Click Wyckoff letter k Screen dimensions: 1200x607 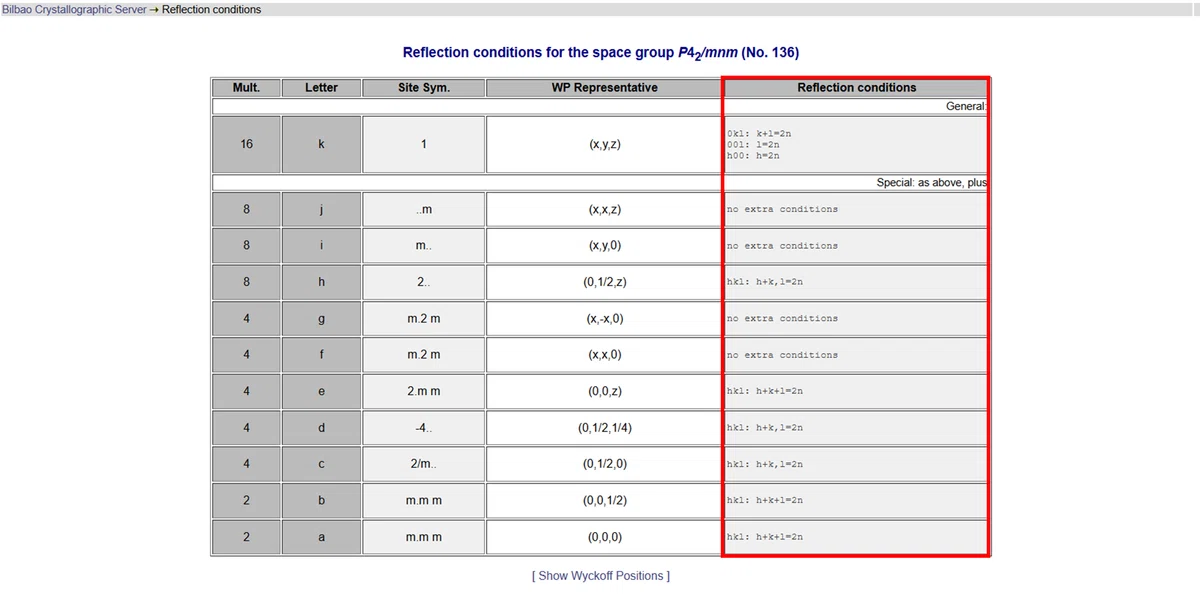[x=321, y=144]
